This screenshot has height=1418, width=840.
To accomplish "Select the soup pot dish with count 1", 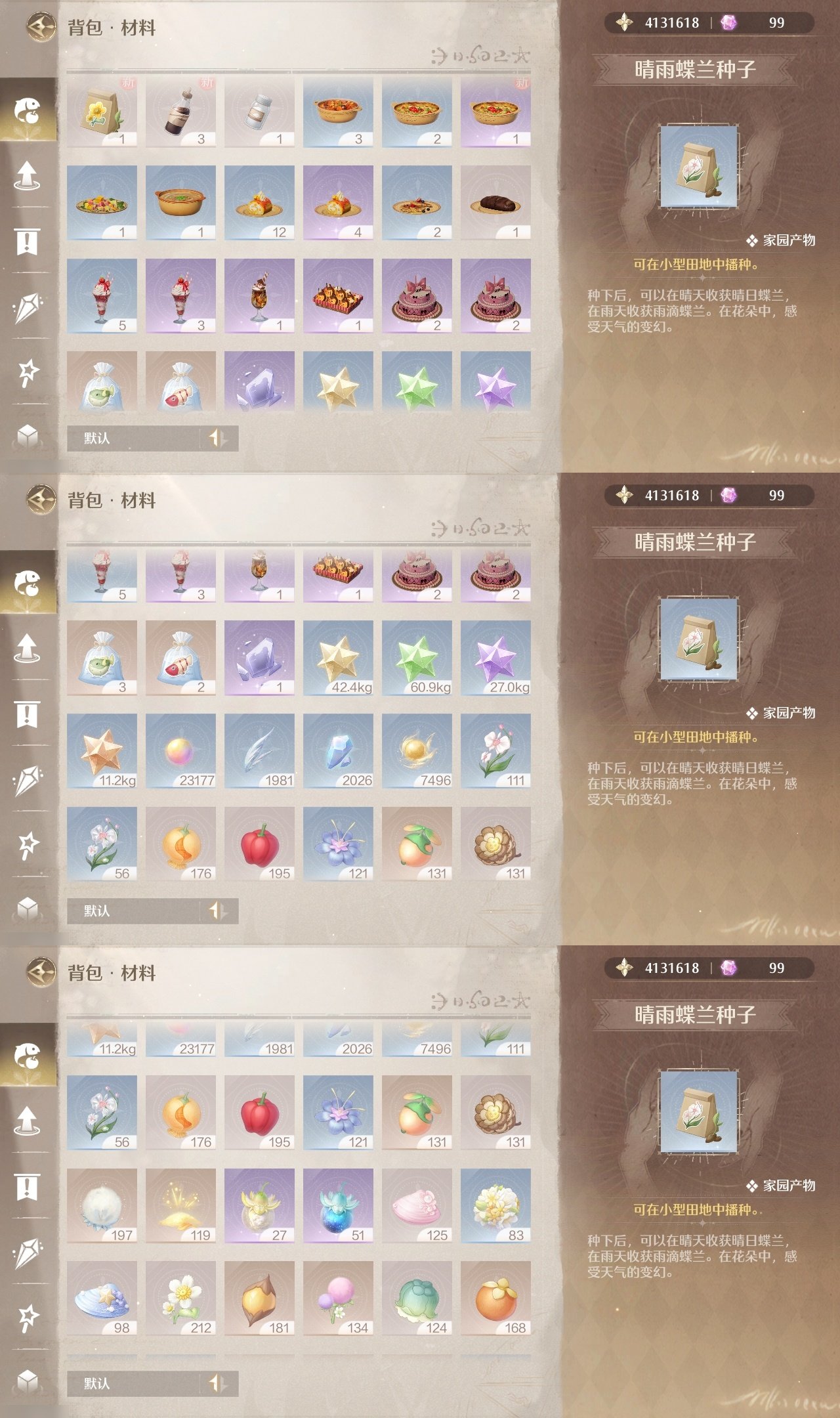I will 180,202.
